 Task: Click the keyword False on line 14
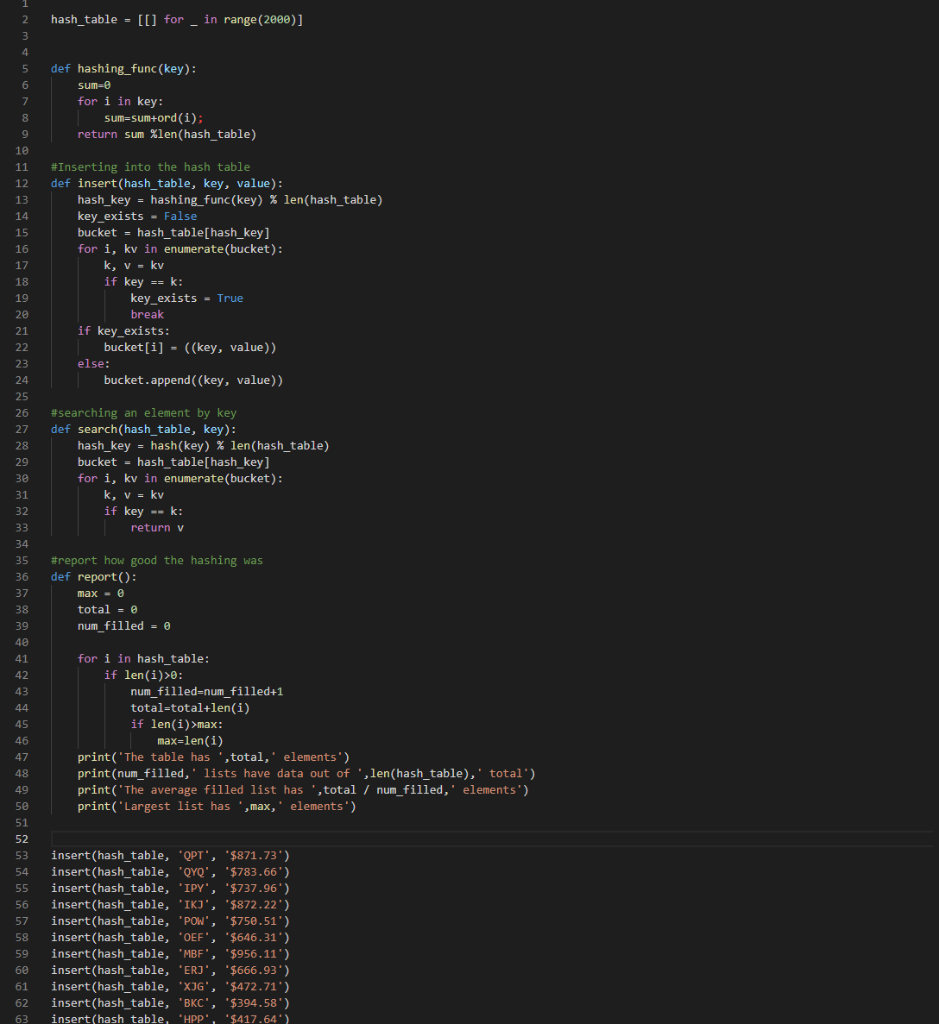tap(180, 215)
